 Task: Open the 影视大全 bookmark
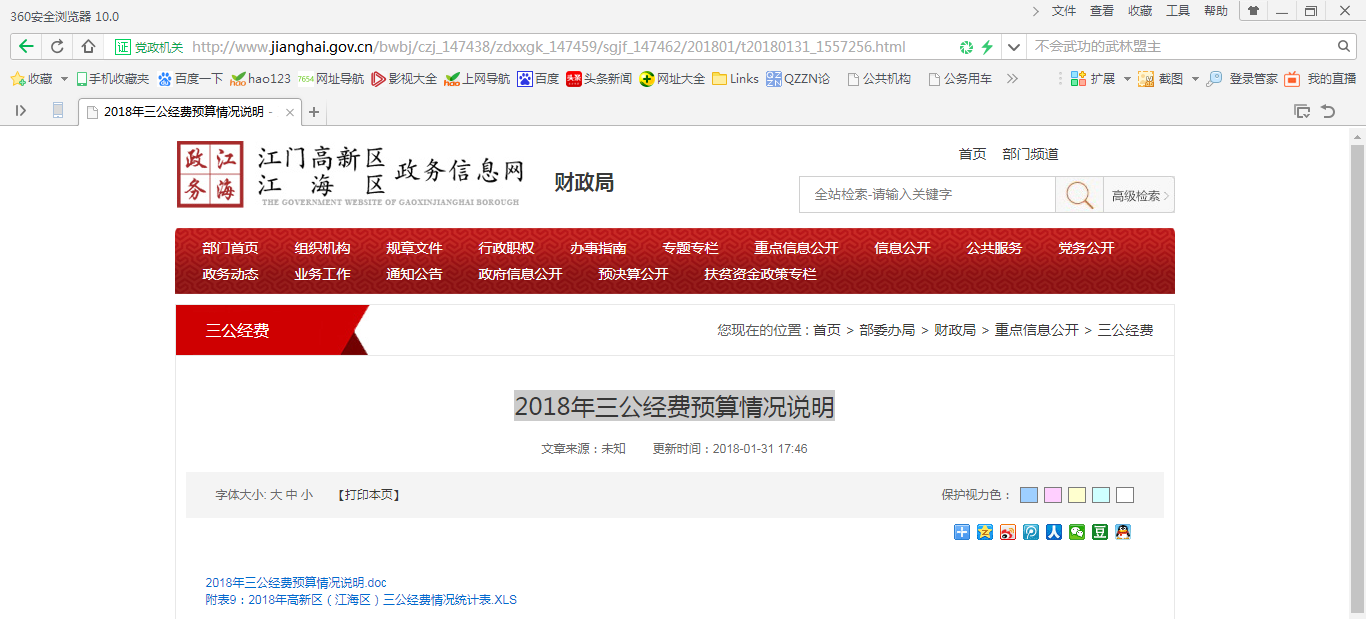[x=404, y=78]
